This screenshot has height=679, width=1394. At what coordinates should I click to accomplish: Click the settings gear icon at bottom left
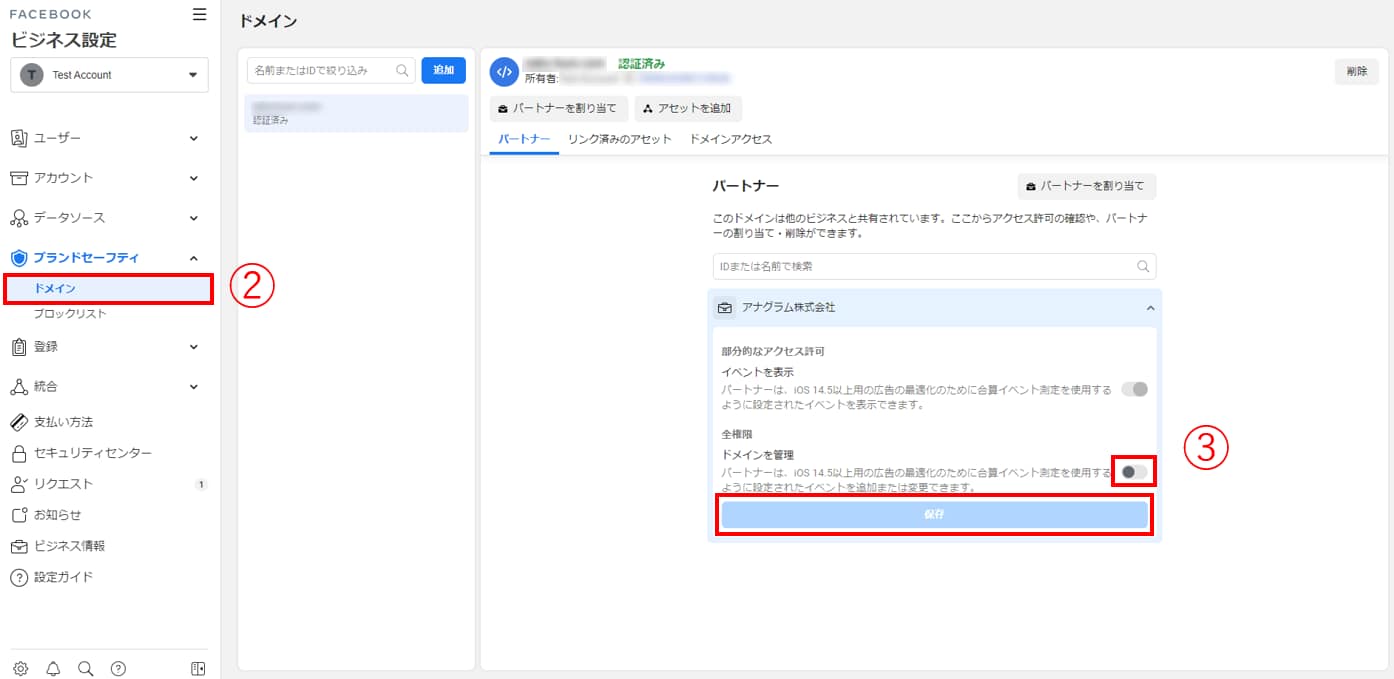click(20, 669)
